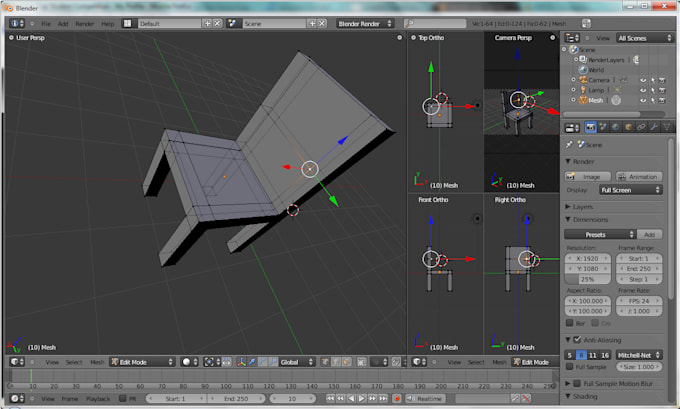
Task: Click the limit selection to visible icon
Action: coord(361,362)
